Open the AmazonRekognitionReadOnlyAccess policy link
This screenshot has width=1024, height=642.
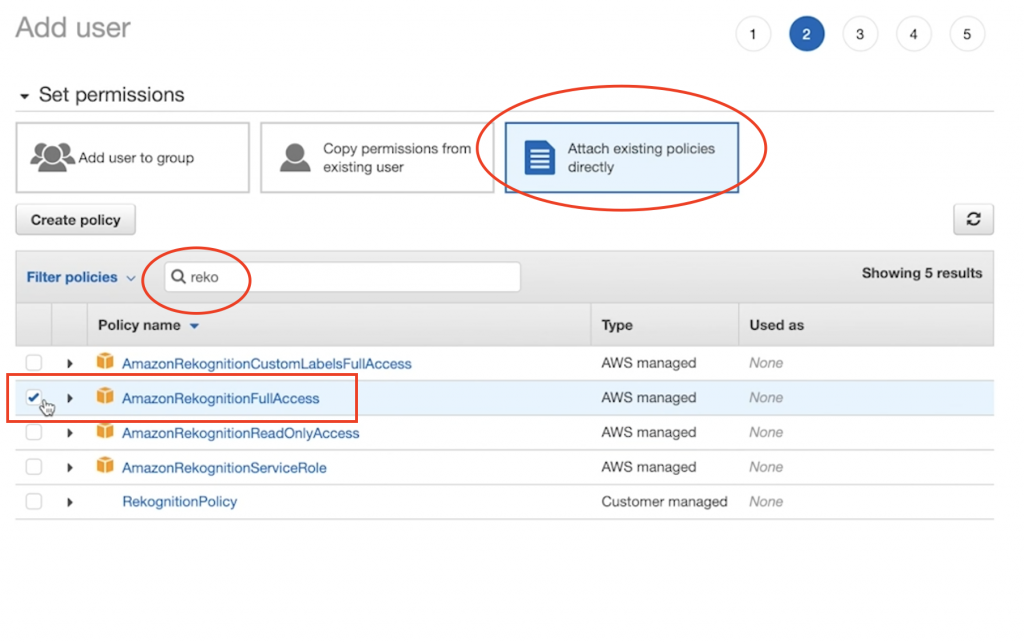[x=240, y=433]
